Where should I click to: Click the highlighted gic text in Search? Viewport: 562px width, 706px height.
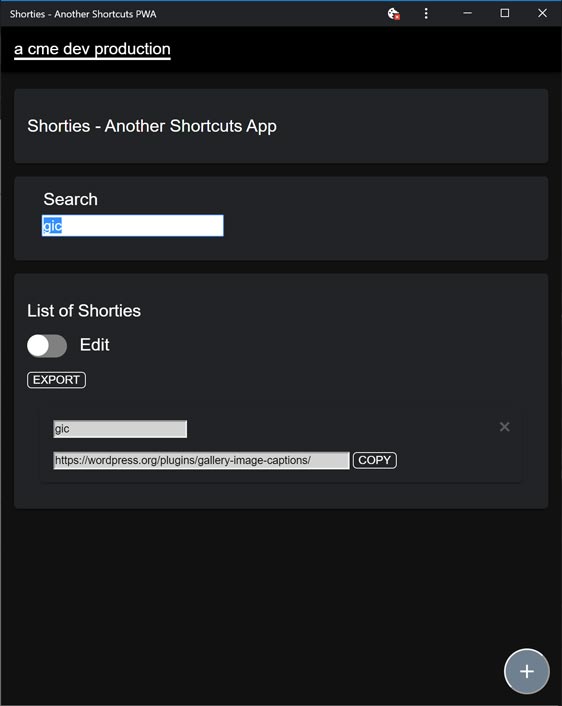[52, 226]
